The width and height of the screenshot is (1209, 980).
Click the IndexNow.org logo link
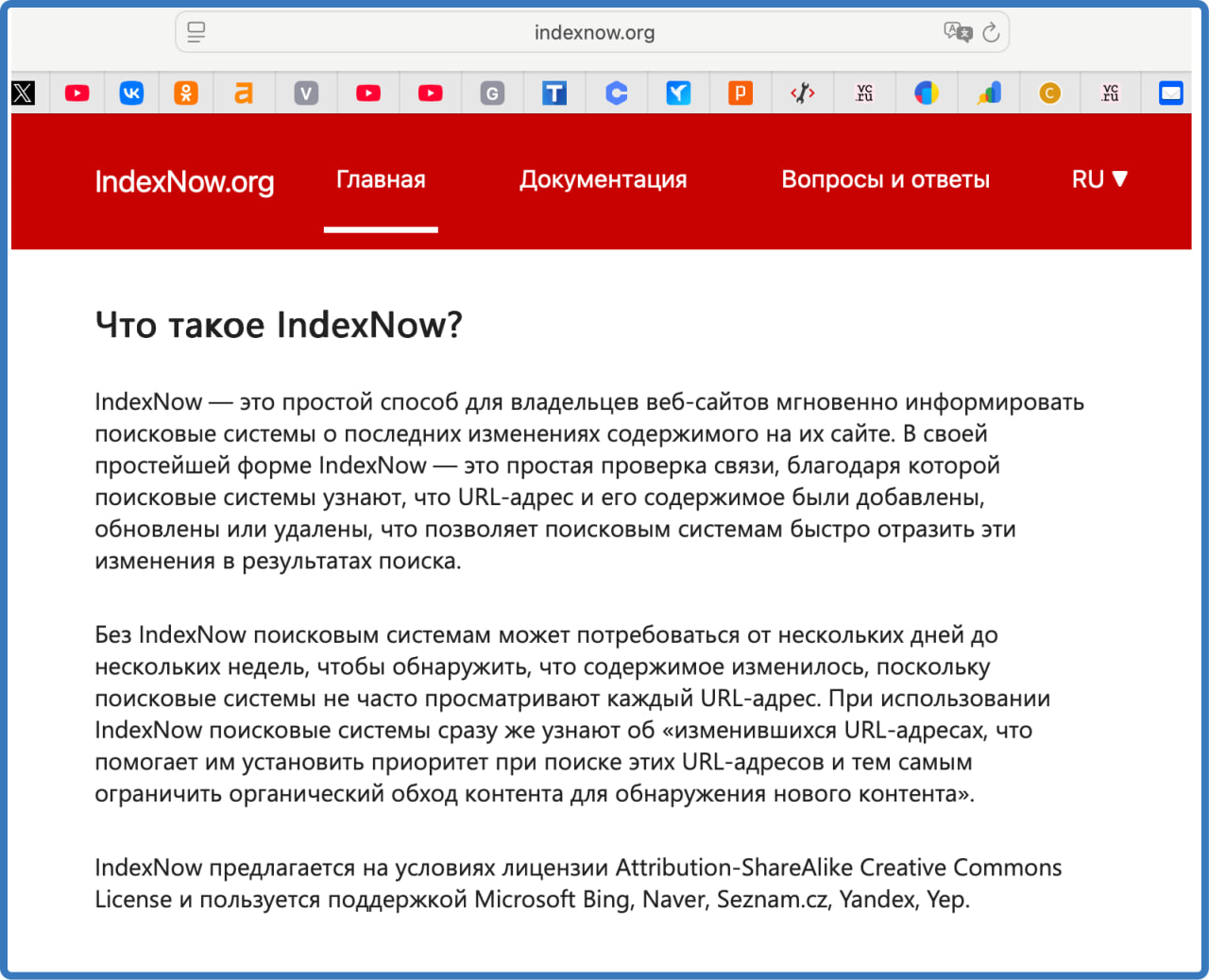[185, 181]
